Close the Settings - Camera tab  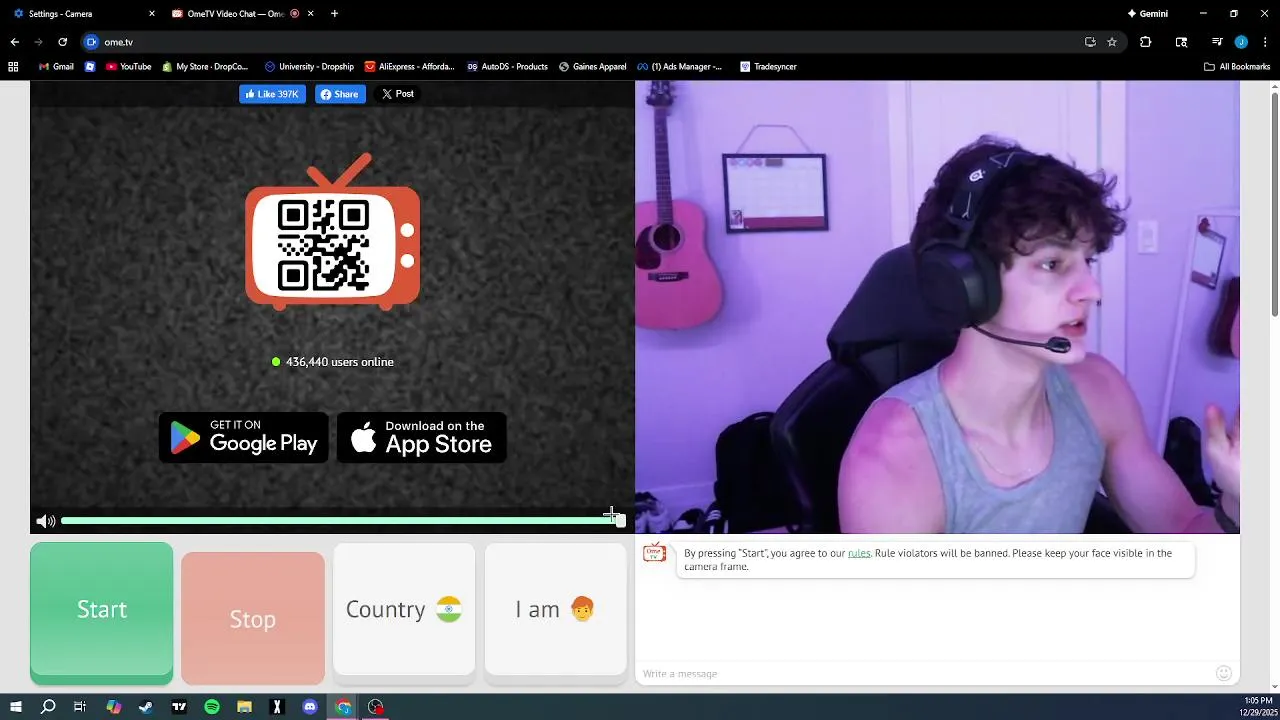coord(152,14)
